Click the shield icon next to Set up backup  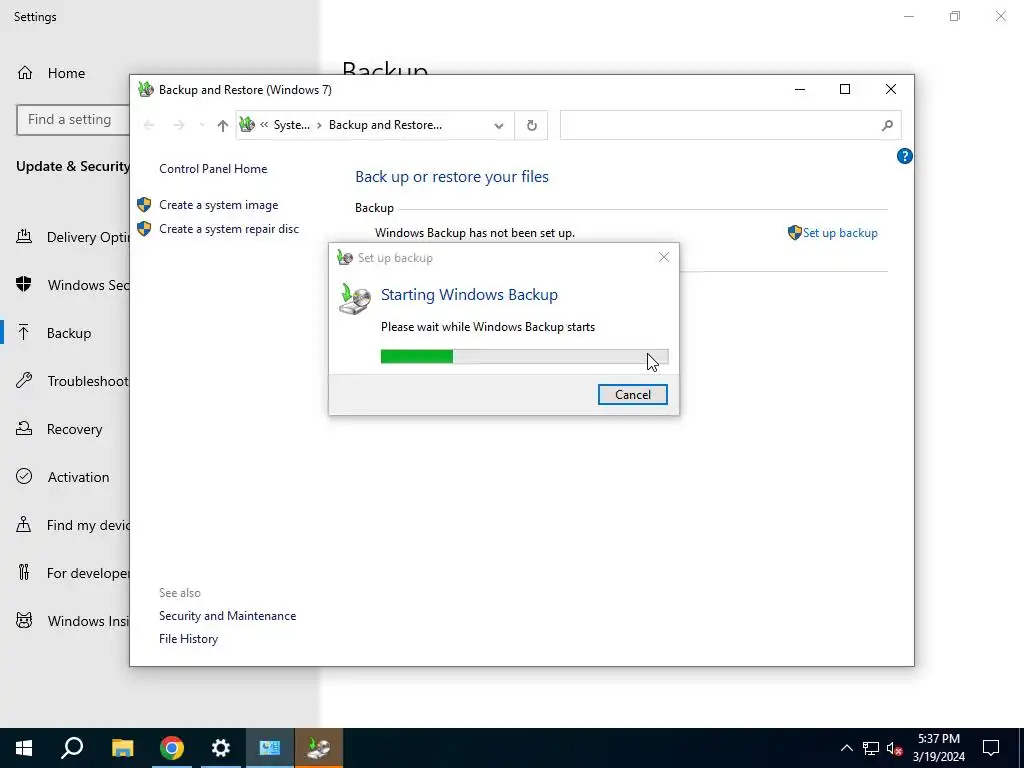[x=794, y=232]
